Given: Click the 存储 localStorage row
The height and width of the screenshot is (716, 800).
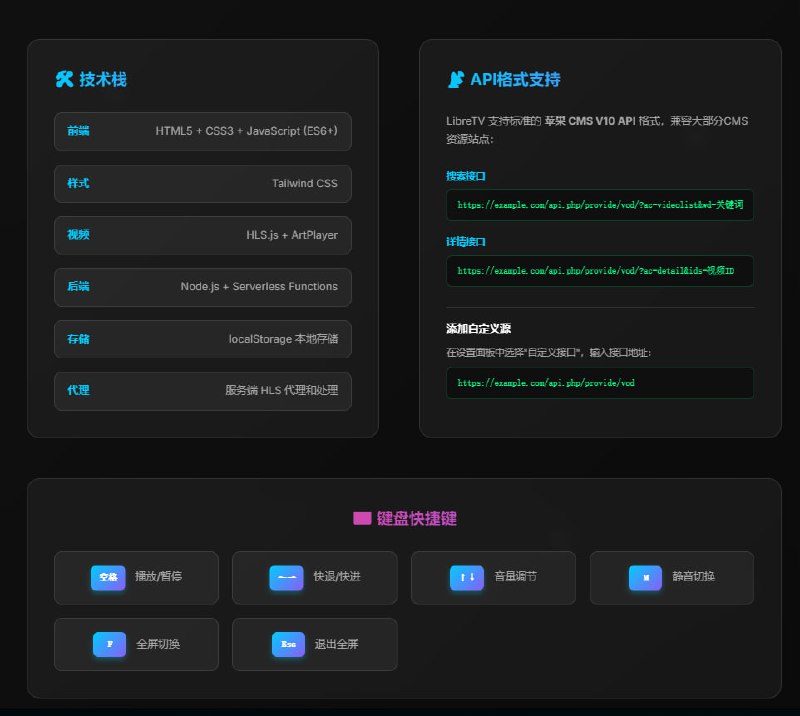Looking at the screenshot, I should click(x=203, y=339).
